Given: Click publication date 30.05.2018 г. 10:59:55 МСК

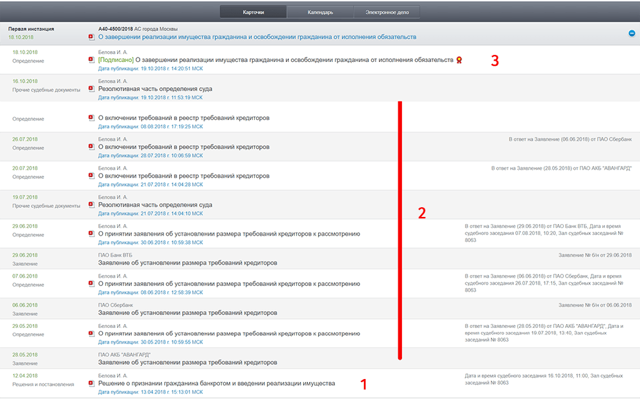Looking at the screenshot, I should coord(150,342).
